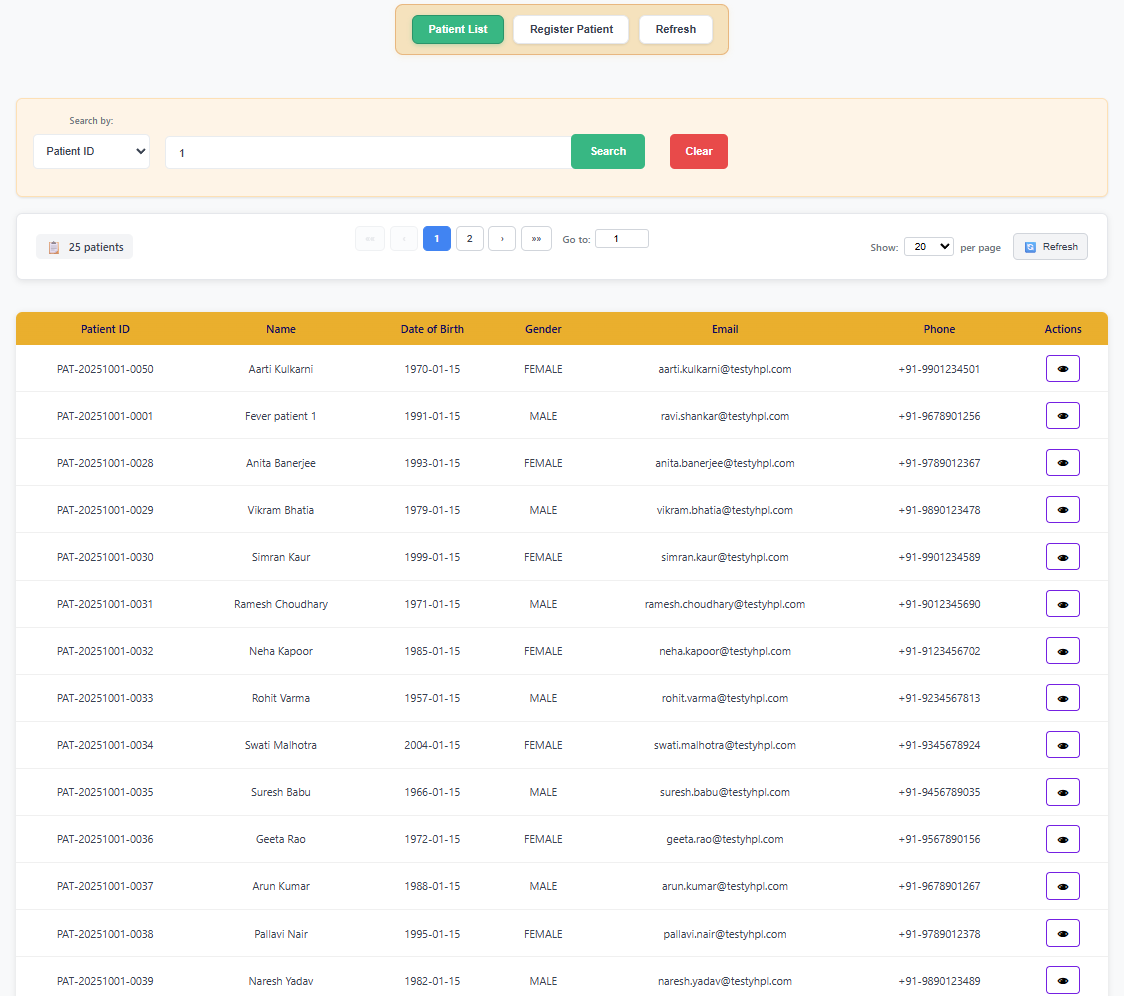Click the clipboard icon beside 25 patients
This screenshot has height=996, width=1124.
click(x=53, y=246)
